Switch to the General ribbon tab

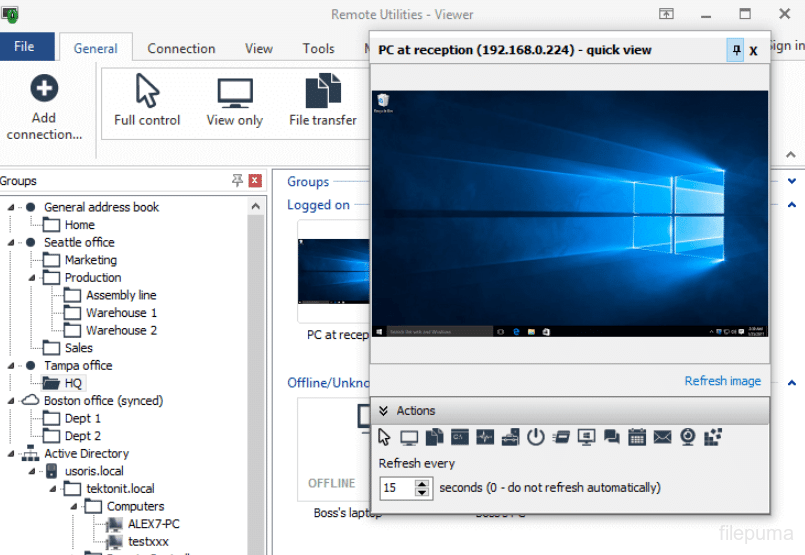(x=95, y=48)
